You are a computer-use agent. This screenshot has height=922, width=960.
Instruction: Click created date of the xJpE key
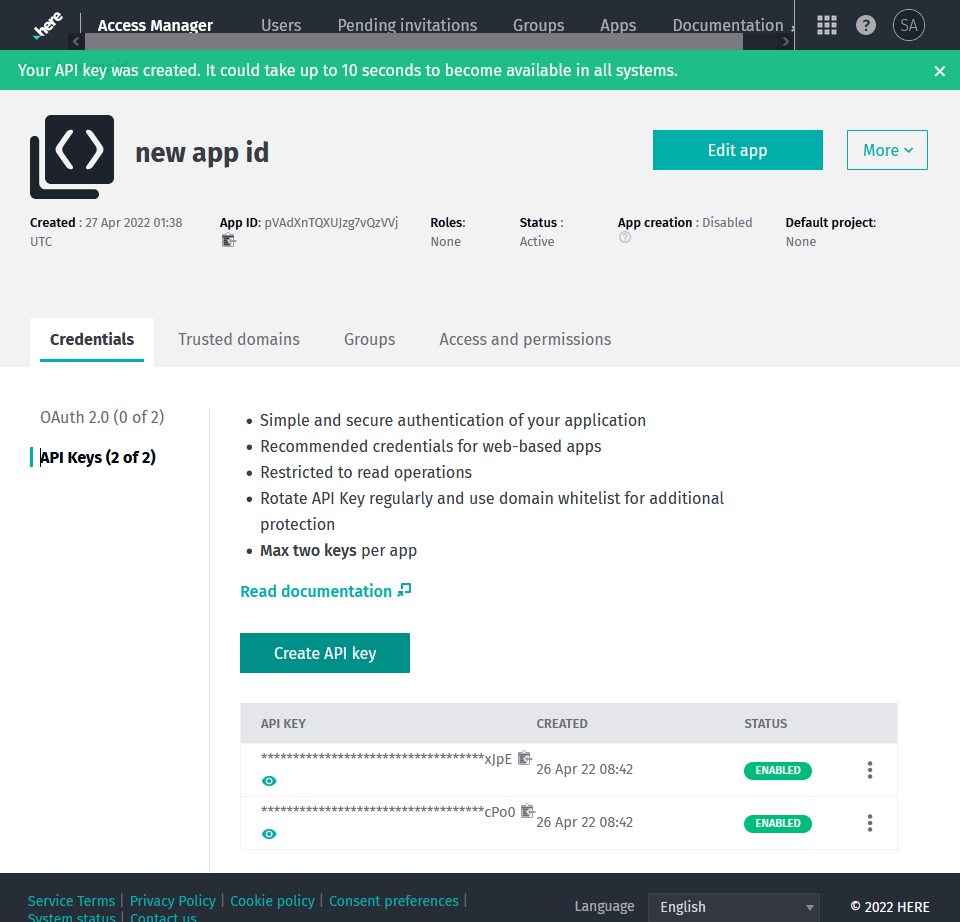tap(585, 770)
